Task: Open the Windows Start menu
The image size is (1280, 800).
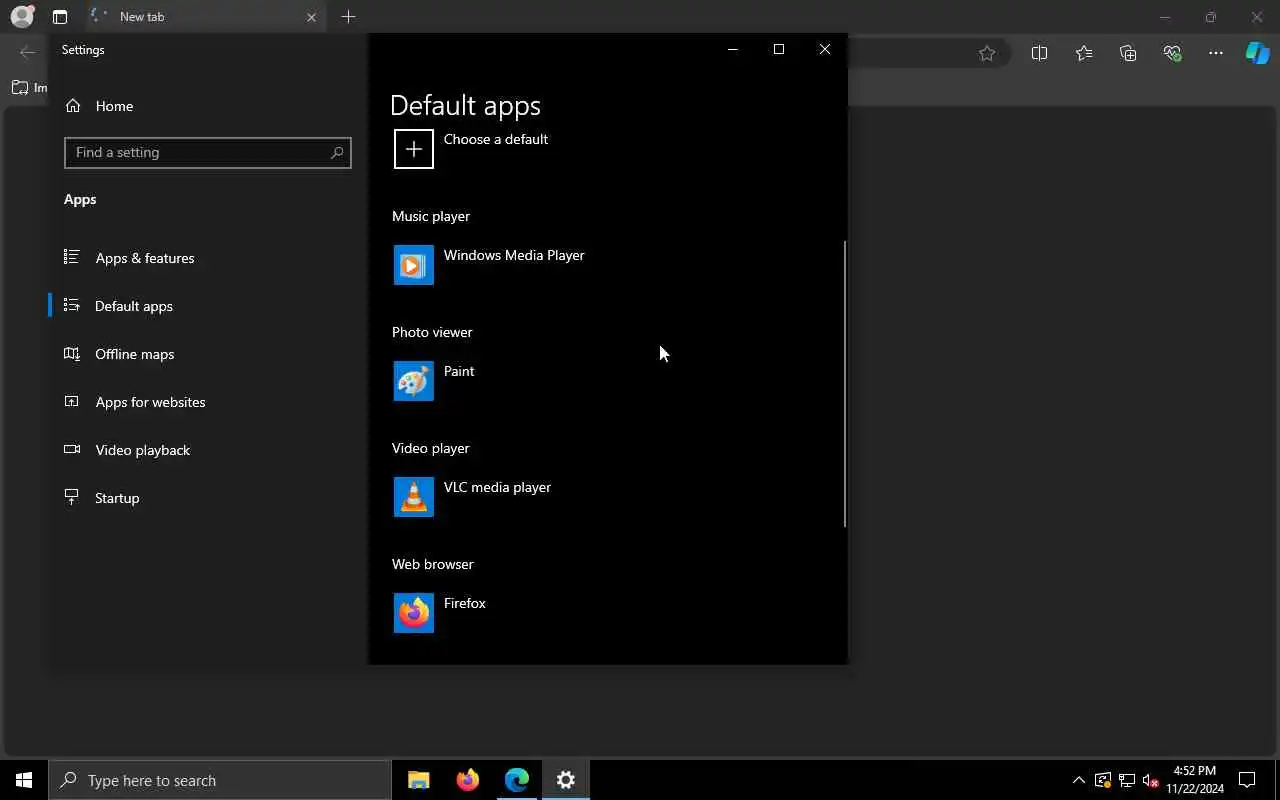Action: tap(24, 780)
